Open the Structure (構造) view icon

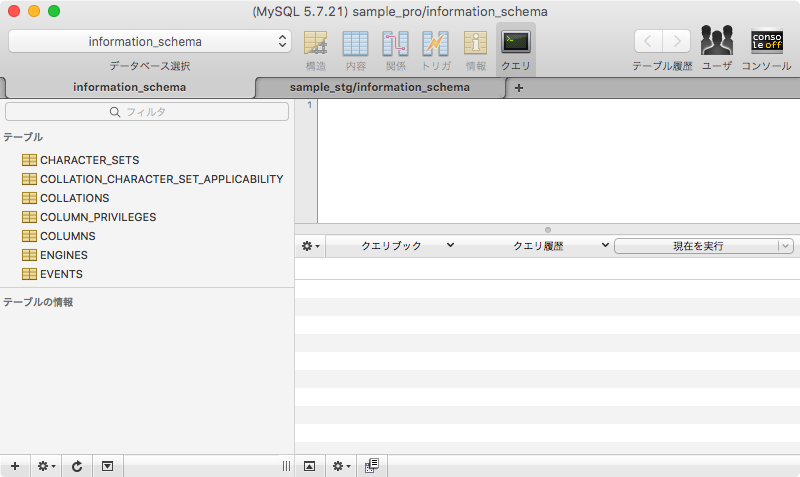click(315, 43)
